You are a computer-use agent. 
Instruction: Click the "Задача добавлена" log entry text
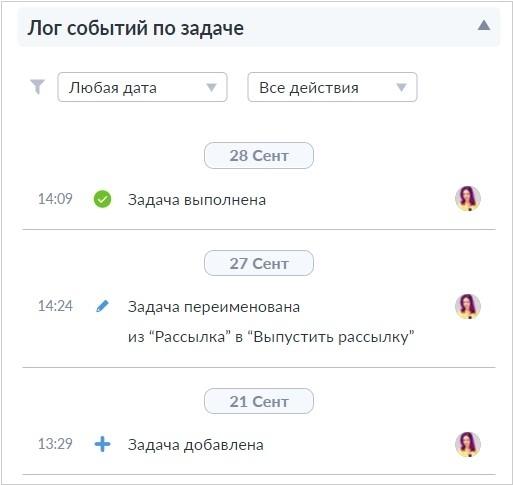click(x=196, y=445)
